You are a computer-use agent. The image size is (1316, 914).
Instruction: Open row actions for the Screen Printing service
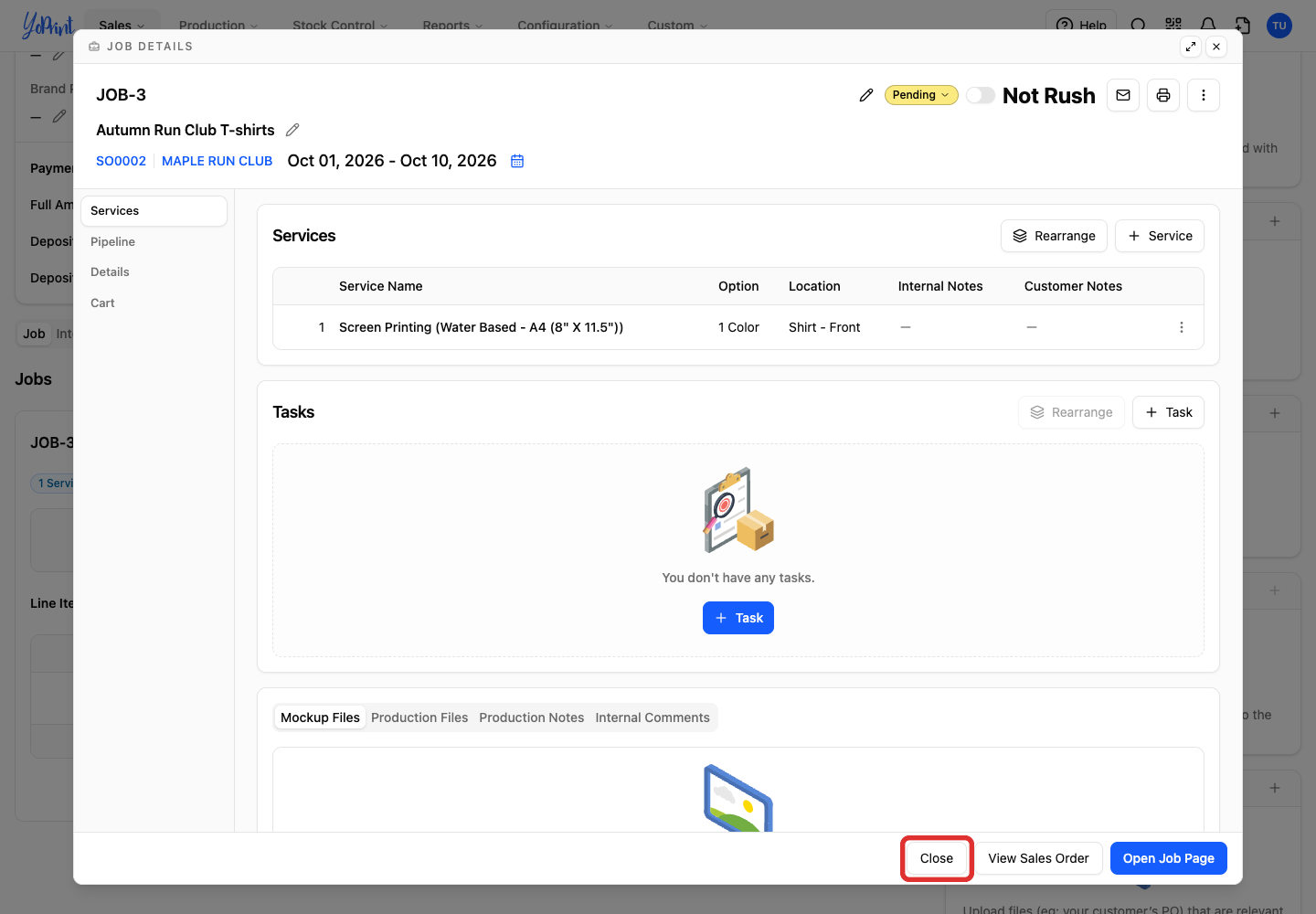[x=1182, y=327]
